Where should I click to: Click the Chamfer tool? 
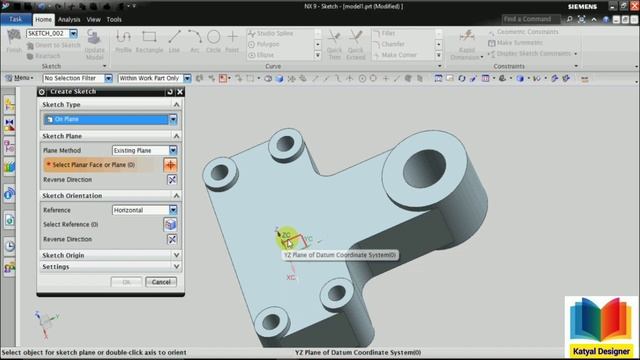click(389, 44)
